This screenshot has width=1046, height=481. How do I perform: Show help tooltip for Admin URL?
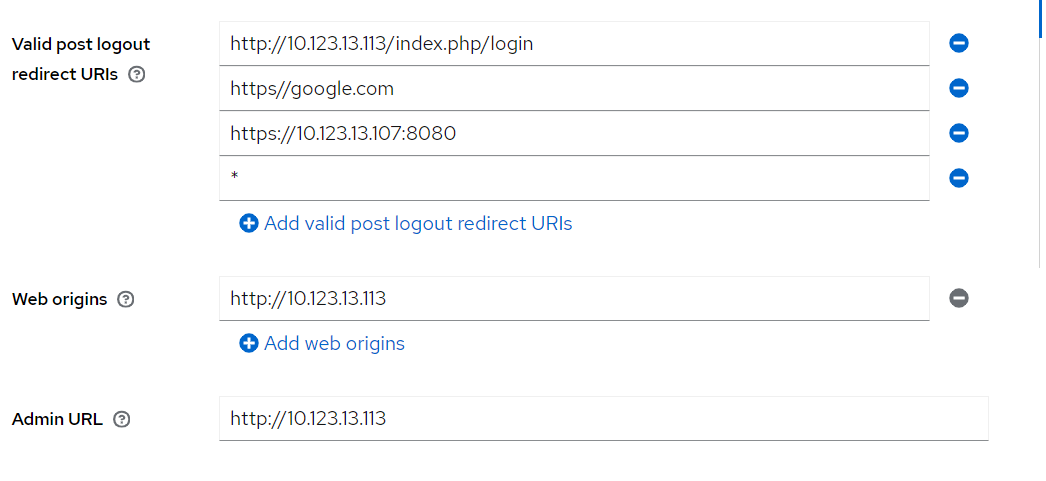[122, 420]
